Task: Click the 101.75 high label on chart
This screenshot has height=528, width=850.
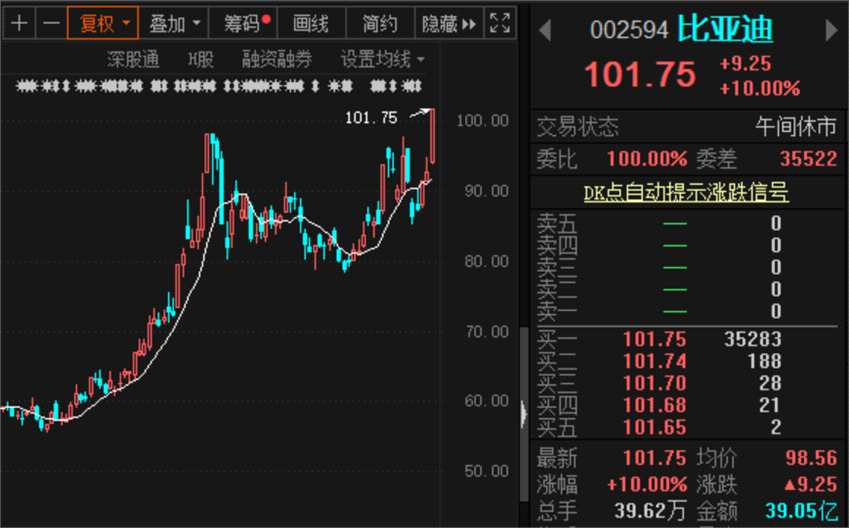Action: (371, 118)
